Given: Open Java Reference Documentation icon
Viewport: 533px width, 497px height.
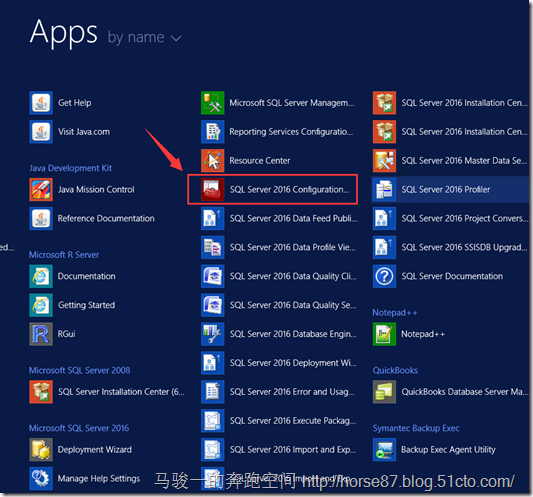Looking at the screenshot, I should click(41, 218).
